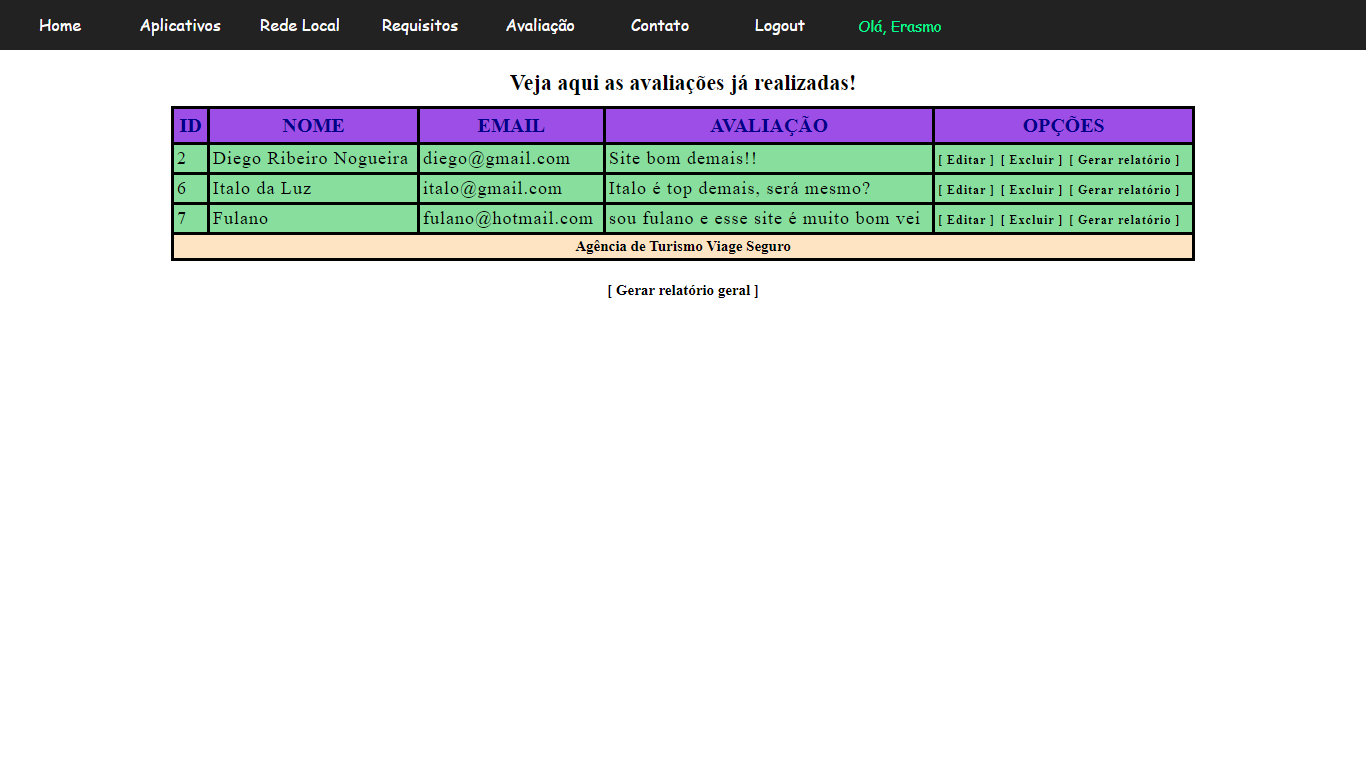Viewport: 1366px width, 768px height.
Task: Click the ID cell with value 2
Action: coord(190,158)
